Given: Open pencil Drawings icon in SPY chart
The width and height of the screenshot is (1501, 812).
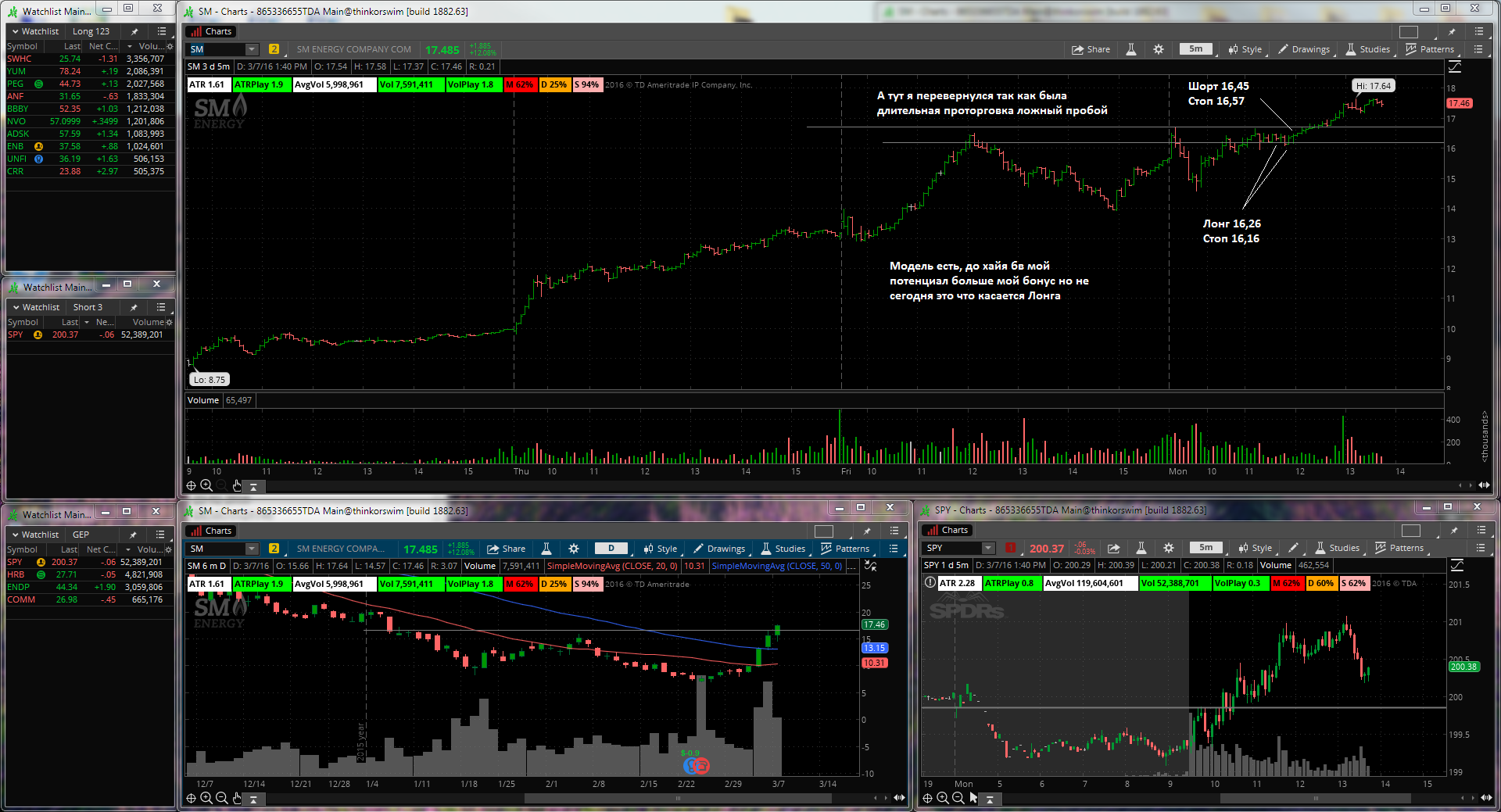Looking at the screenshot, I should pos(1294,548).
